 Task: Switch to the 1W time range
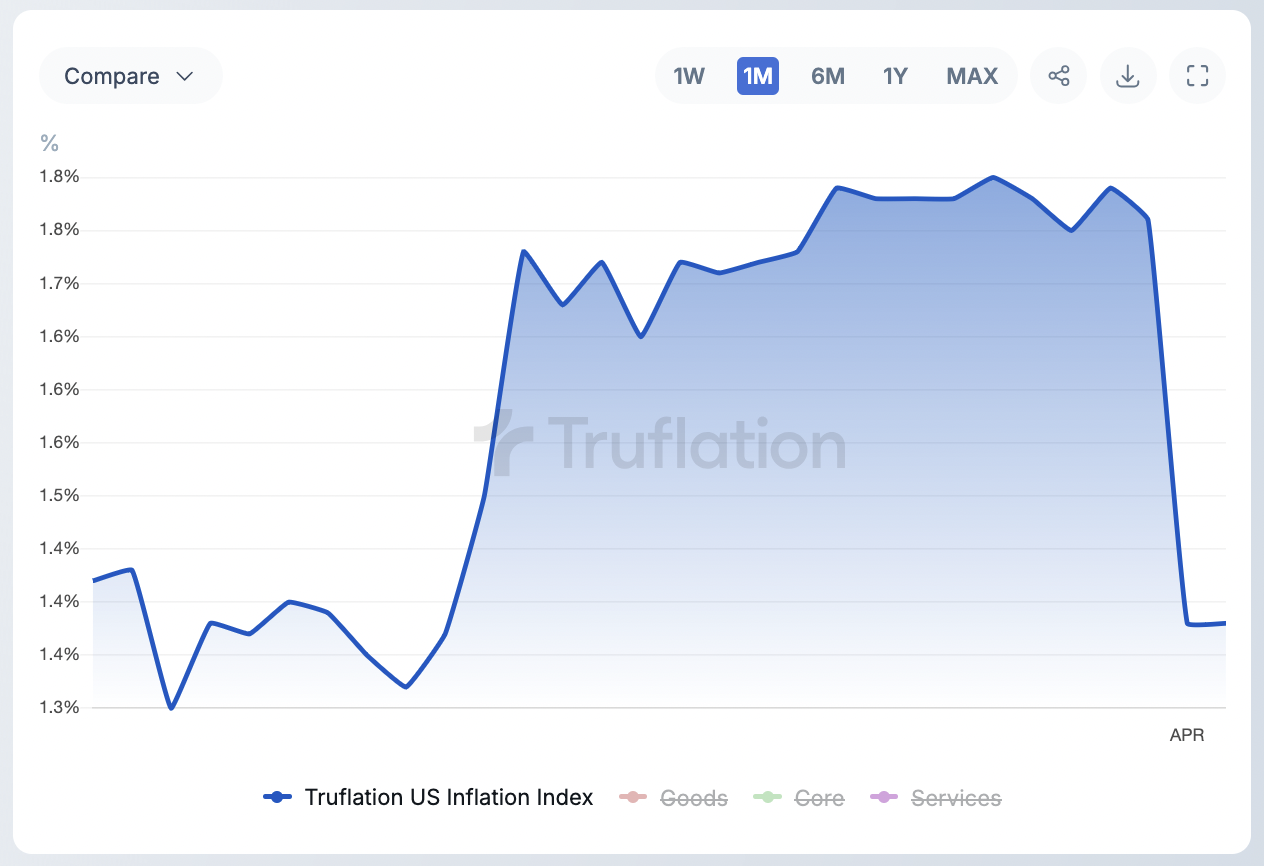(689, 76)
